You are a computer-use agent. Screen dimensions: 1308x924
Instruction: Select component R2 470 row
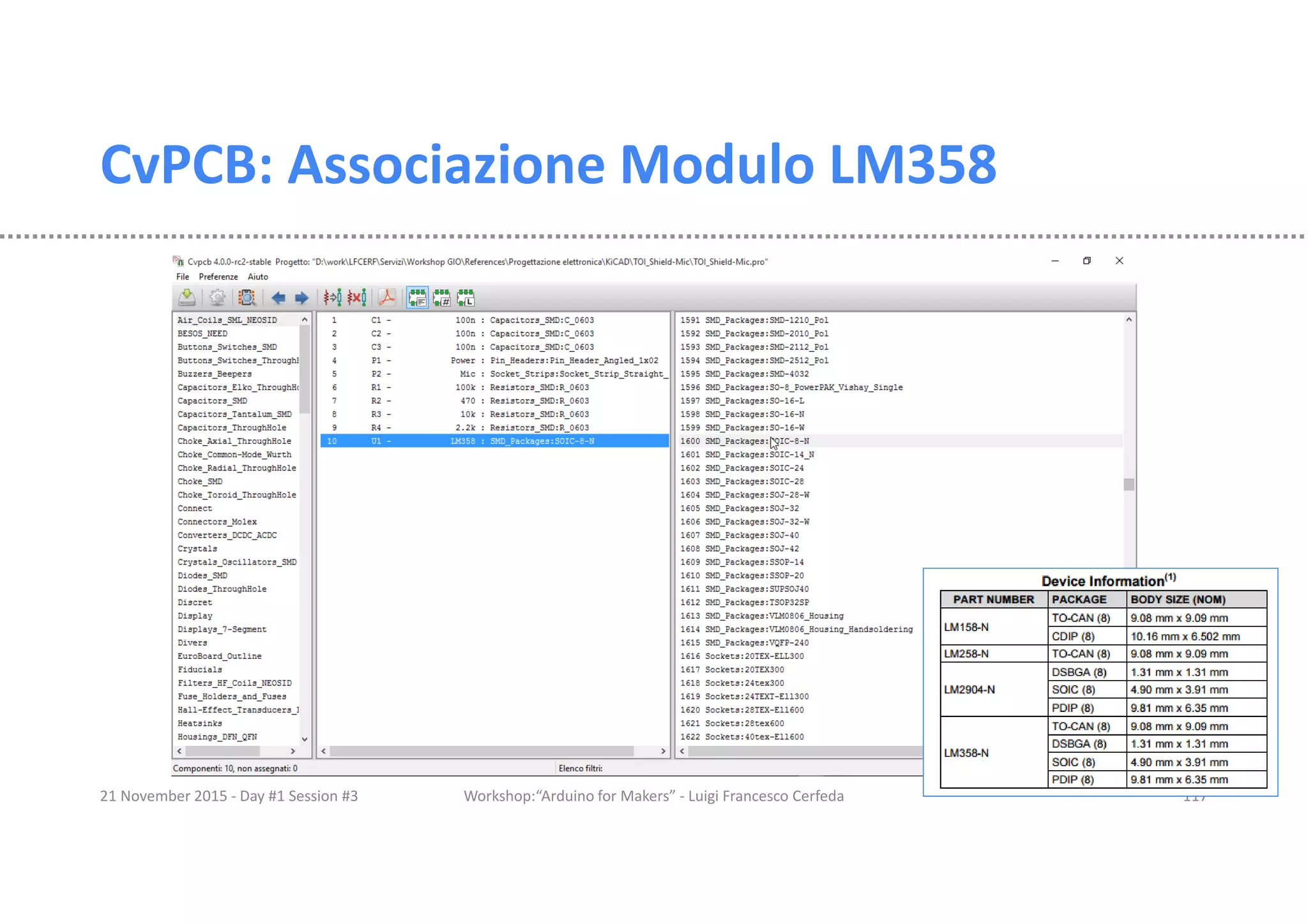[494, 400]
